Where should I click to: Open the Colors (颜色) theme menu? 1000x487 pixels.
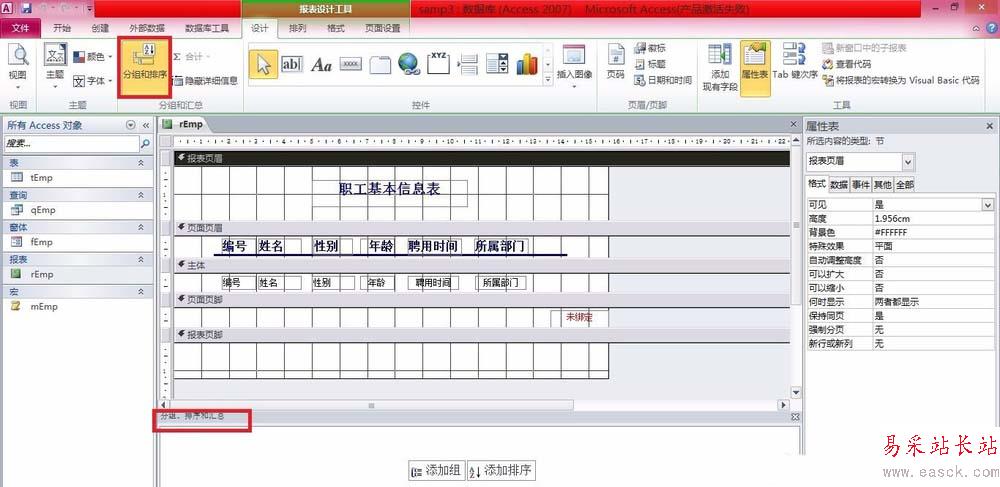pos(93,57)
